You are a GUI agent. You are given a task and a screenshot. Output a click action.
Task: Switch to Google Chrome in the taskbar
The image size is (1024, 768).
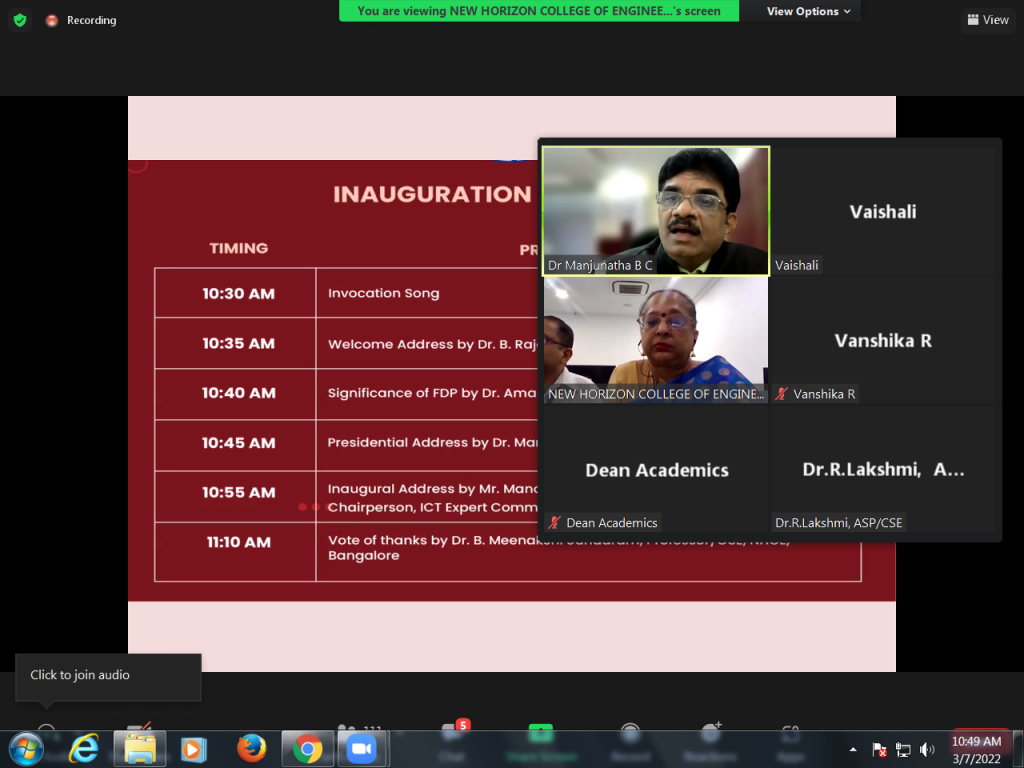307,748
